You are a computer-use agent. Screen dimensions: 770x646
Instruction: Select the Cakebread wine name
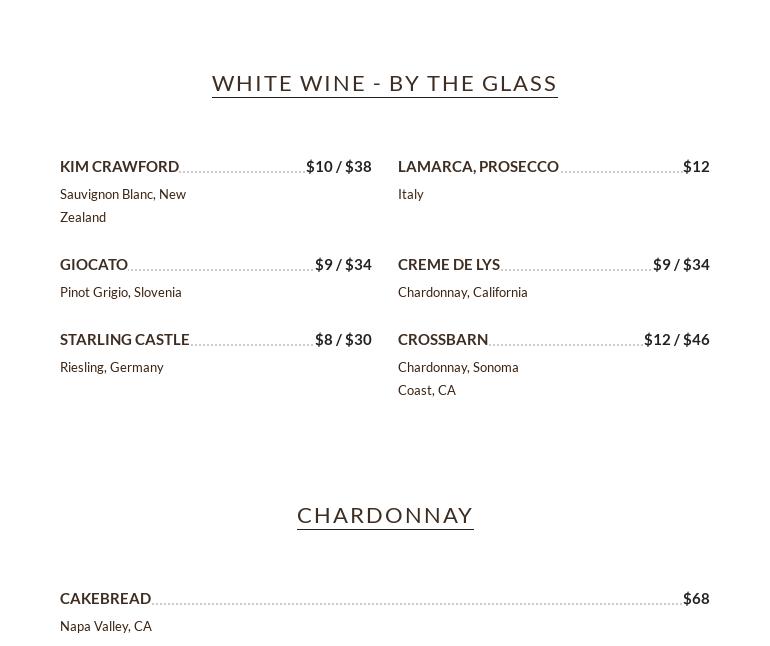[x=105, y=599]
